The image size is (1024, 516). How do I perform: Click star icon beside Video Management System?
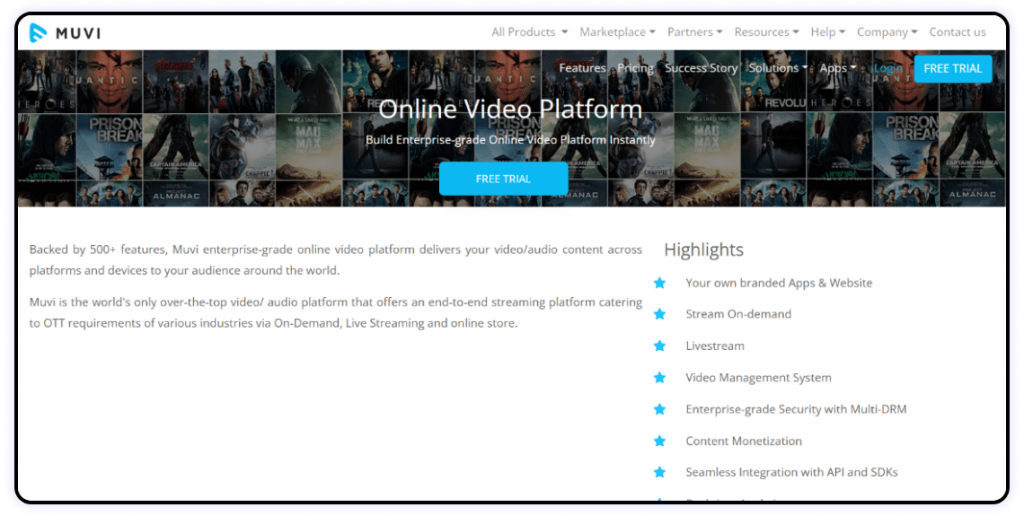pos(660,378)
